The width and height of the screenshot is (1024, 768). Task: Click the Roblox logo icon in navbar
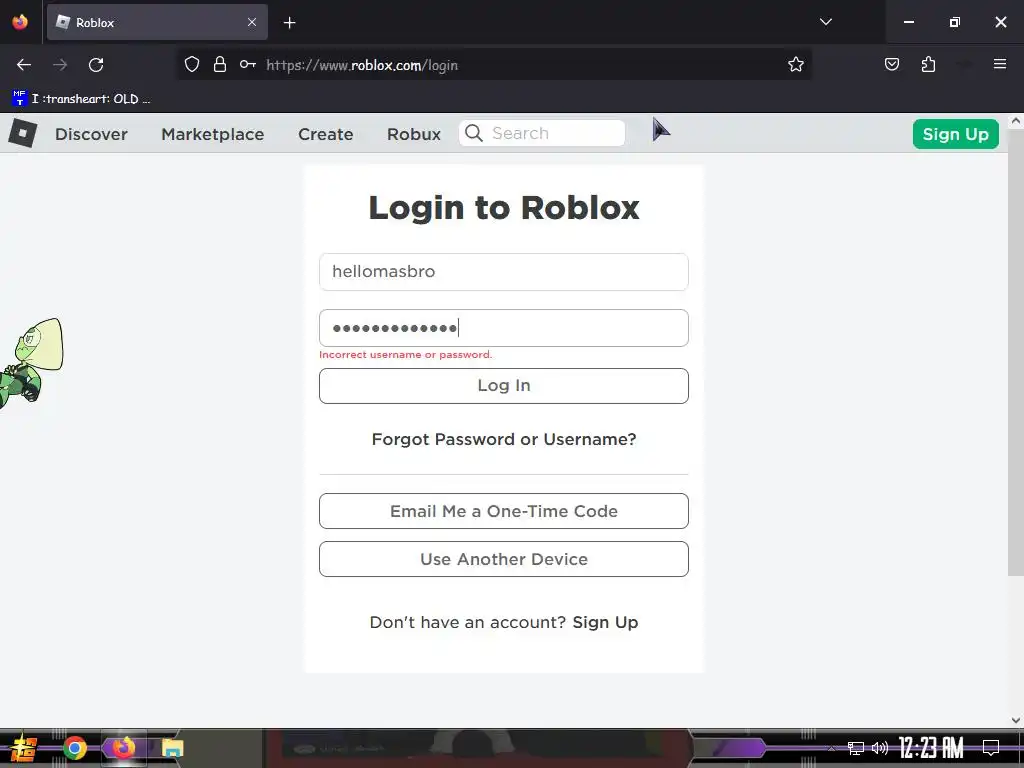pos(22,133)
